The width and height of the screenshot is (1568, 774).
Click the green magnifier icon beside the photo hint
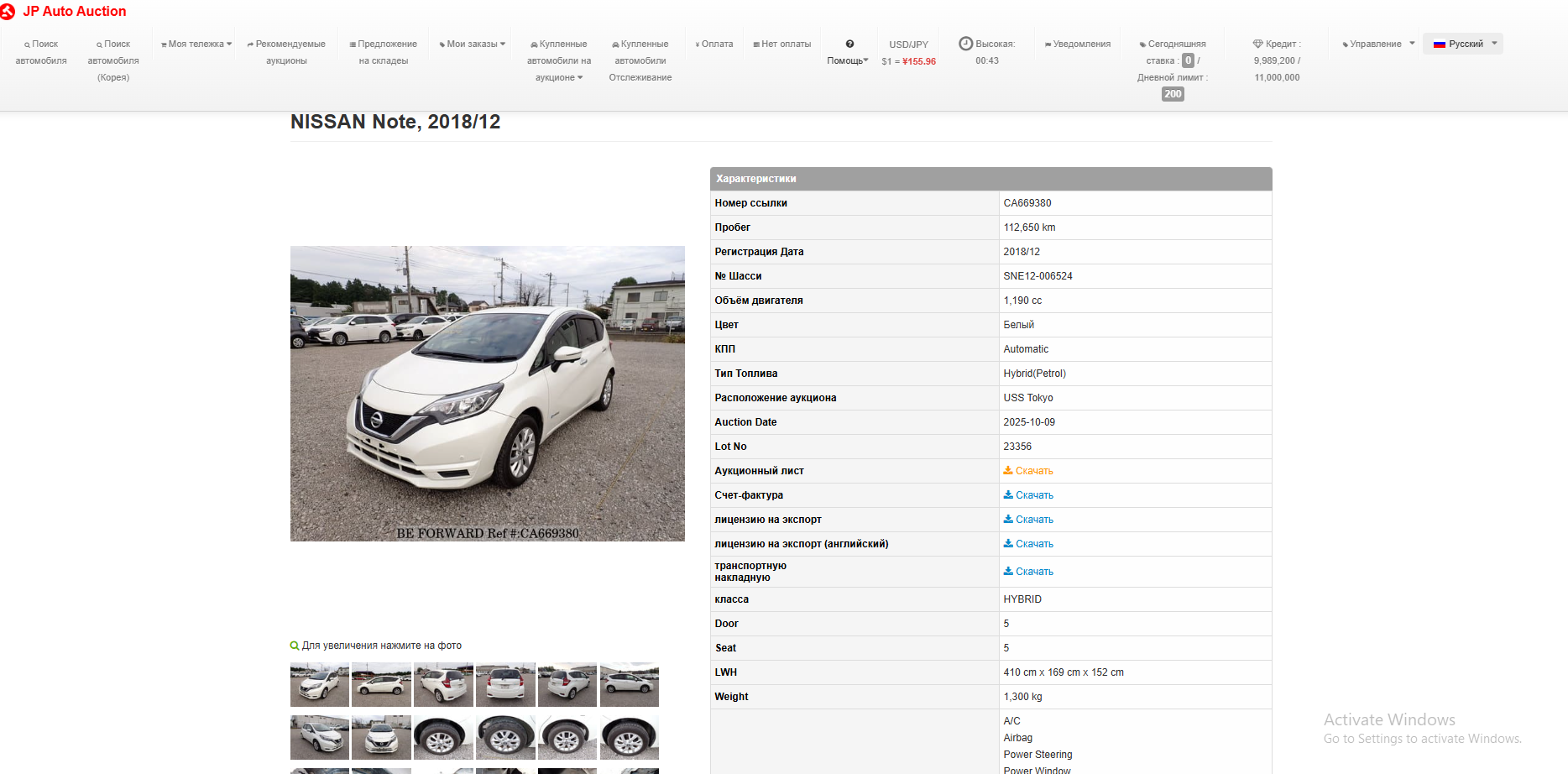pos(295,646)
